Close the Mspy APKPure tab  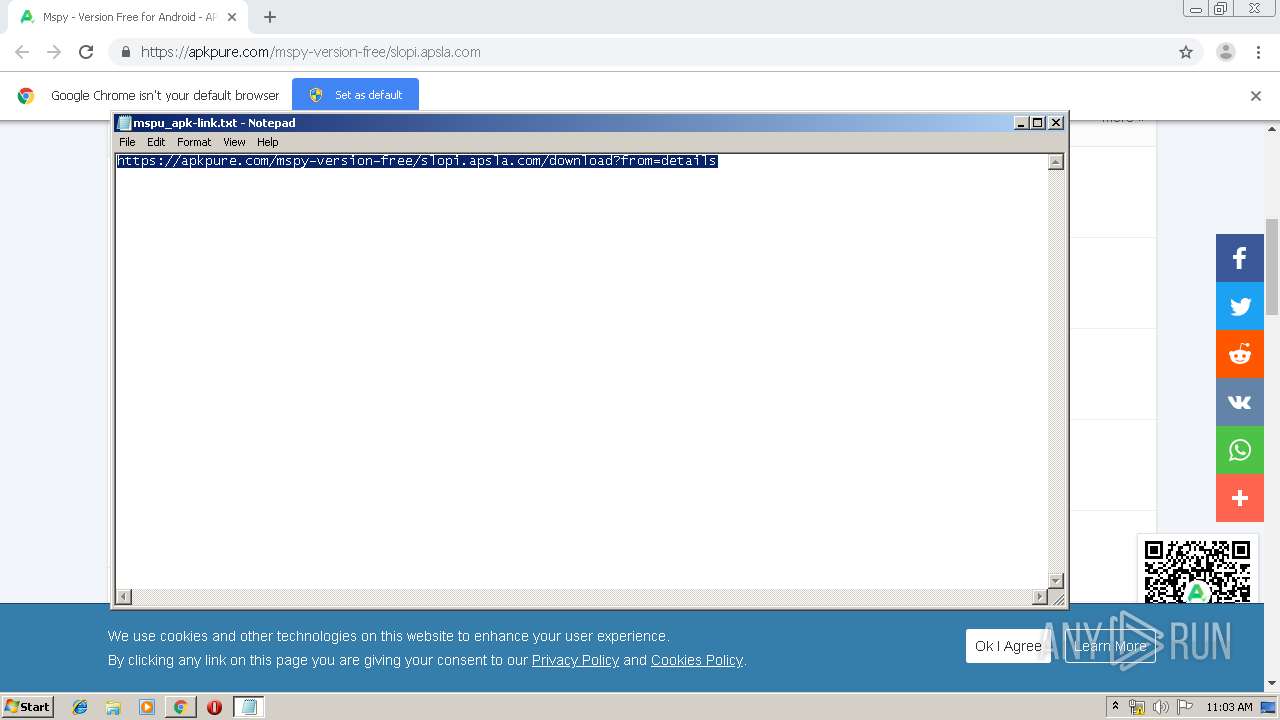click(x=232, y=17)
